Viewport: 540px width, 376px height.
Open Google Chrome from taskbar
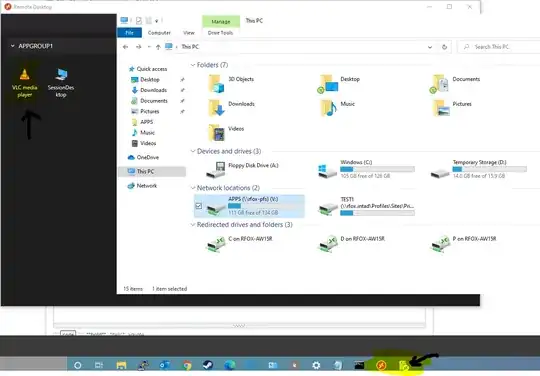point(187,365)
